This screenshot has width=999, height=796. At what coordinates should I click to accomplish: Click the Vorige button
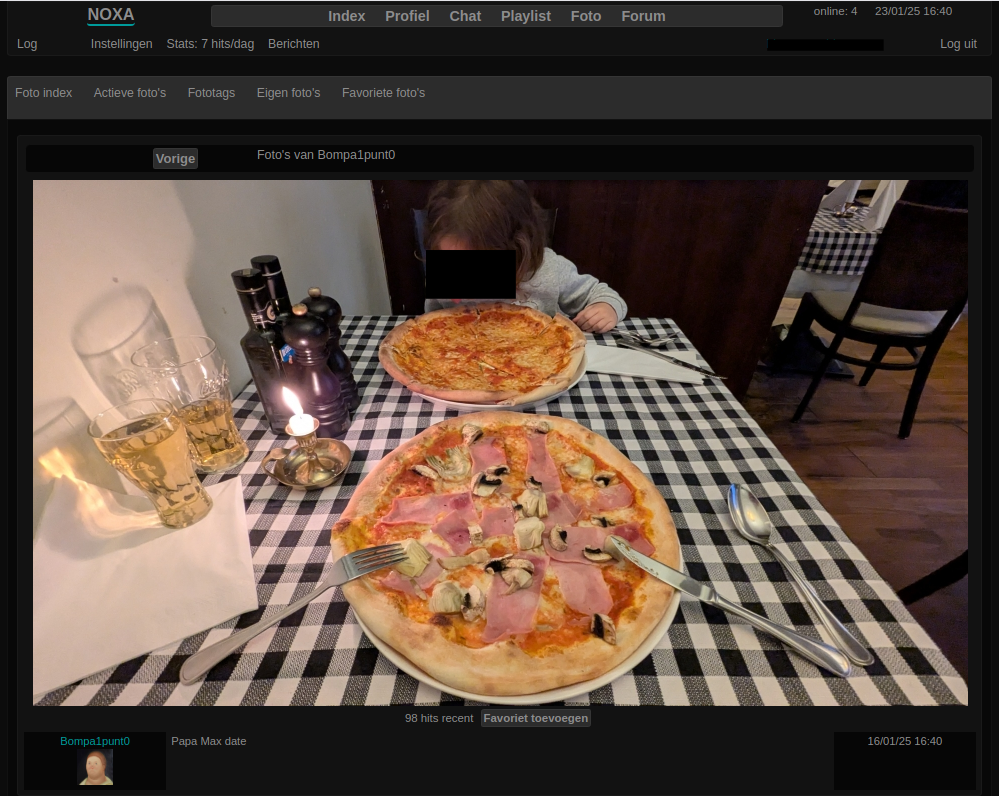175,159
